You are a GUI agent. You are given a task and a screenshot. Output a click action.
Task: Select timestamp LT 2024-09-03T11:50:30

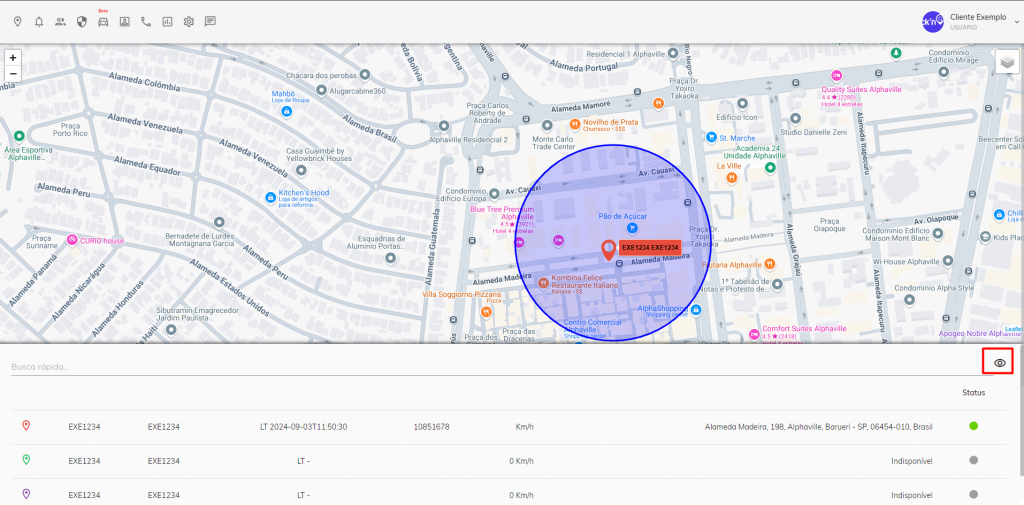pos(304,427)
